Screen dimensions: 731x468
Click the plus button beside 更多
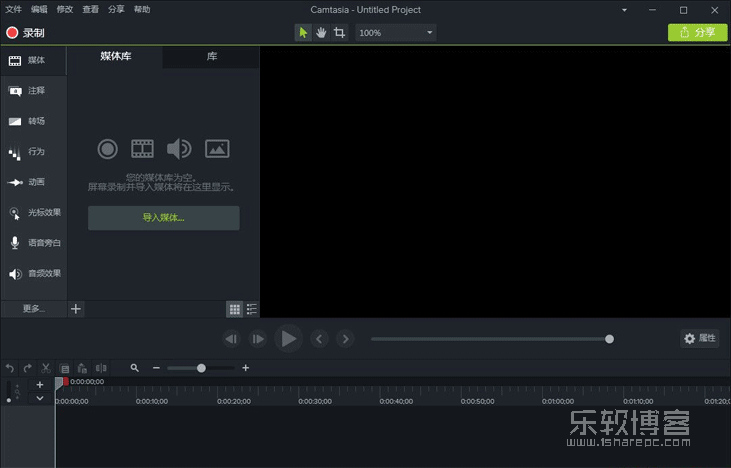pos(76,309)
